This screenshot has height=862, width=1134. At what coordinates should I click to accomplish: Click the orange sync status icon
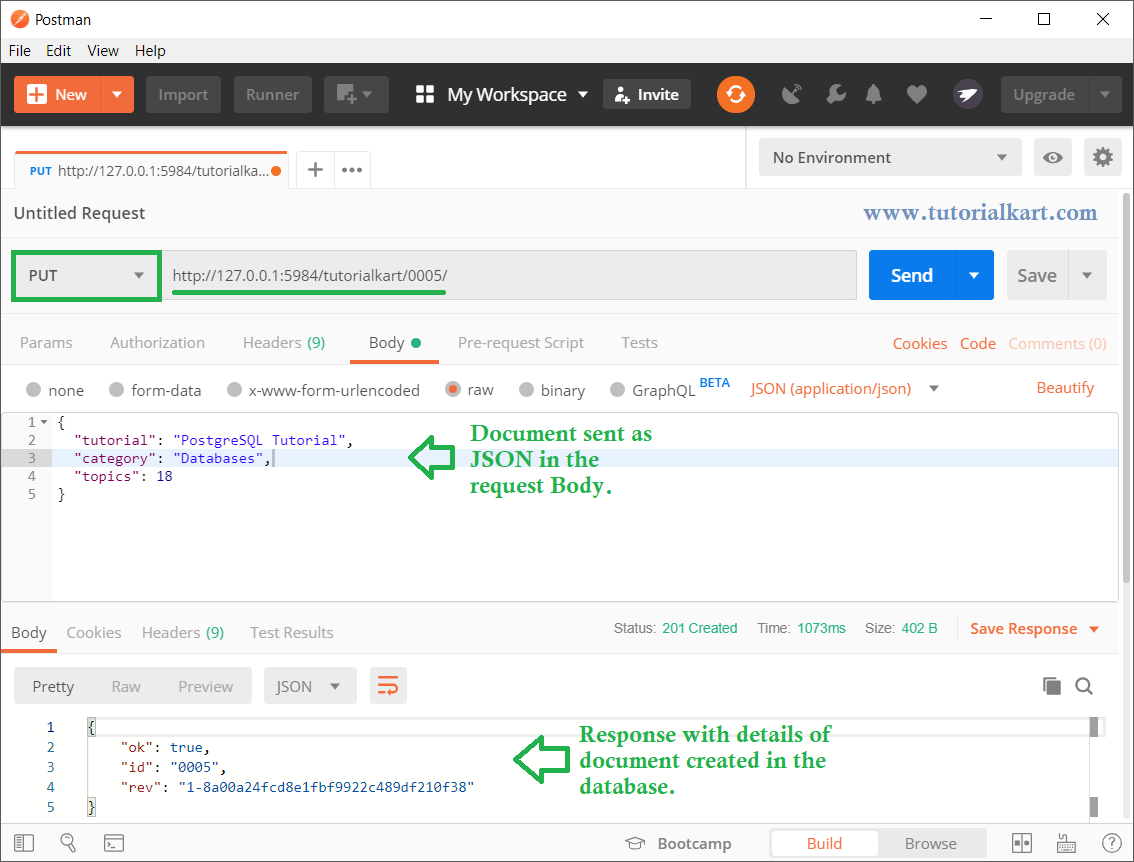[x=736, y=94]
